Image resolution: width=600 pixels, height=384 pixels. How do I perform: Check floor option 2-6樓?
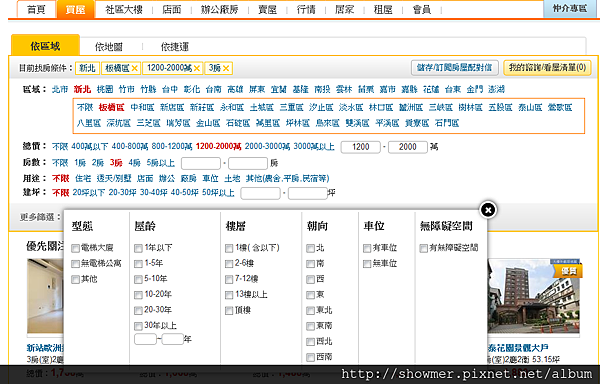click(x=229, y=264)
